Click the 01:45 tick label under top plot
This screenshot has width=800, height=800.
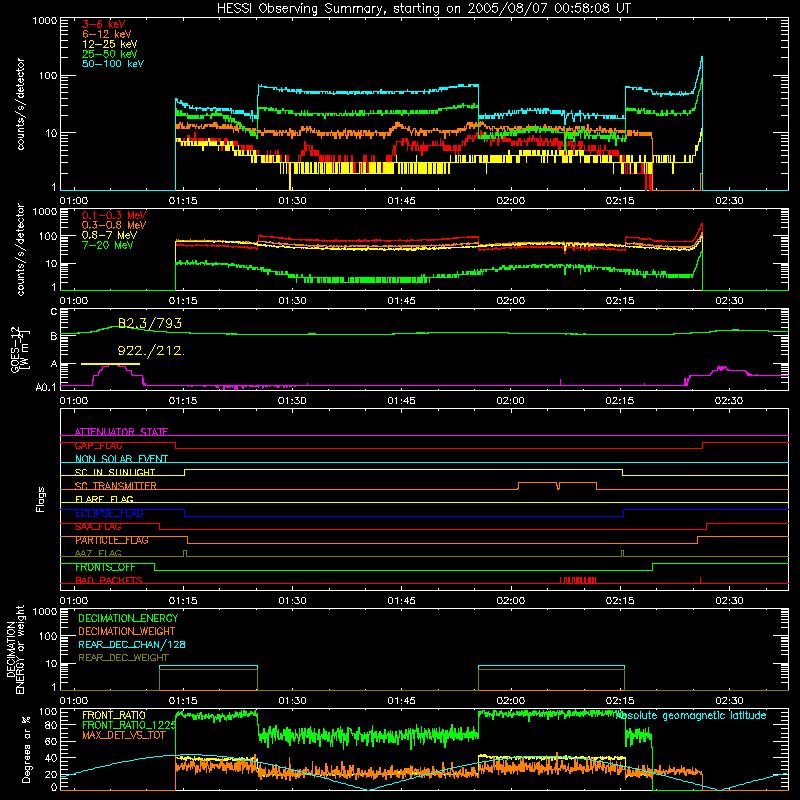coord(401,201)
